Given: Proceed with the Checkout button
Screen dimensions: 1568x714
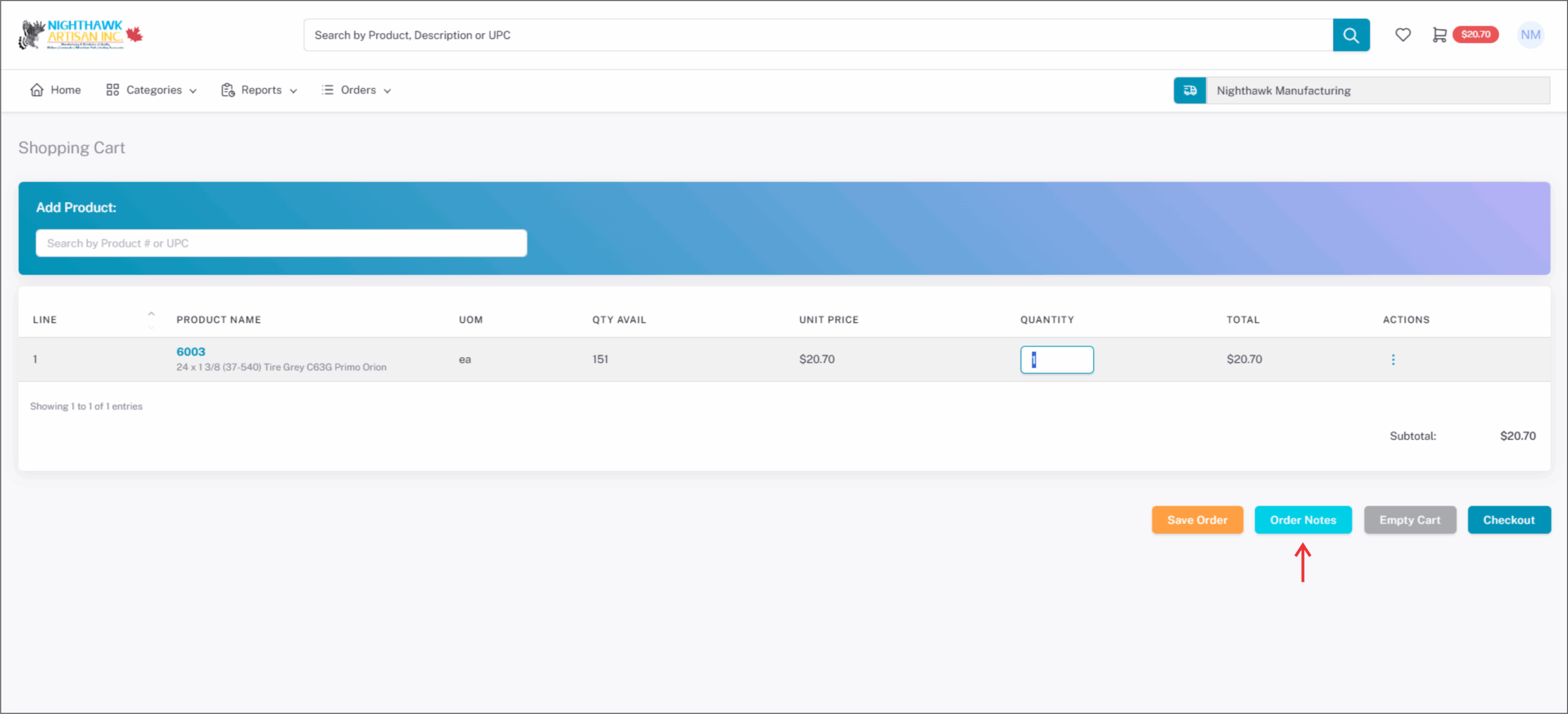Looking at the screenshot, I should coord(1509,520).
